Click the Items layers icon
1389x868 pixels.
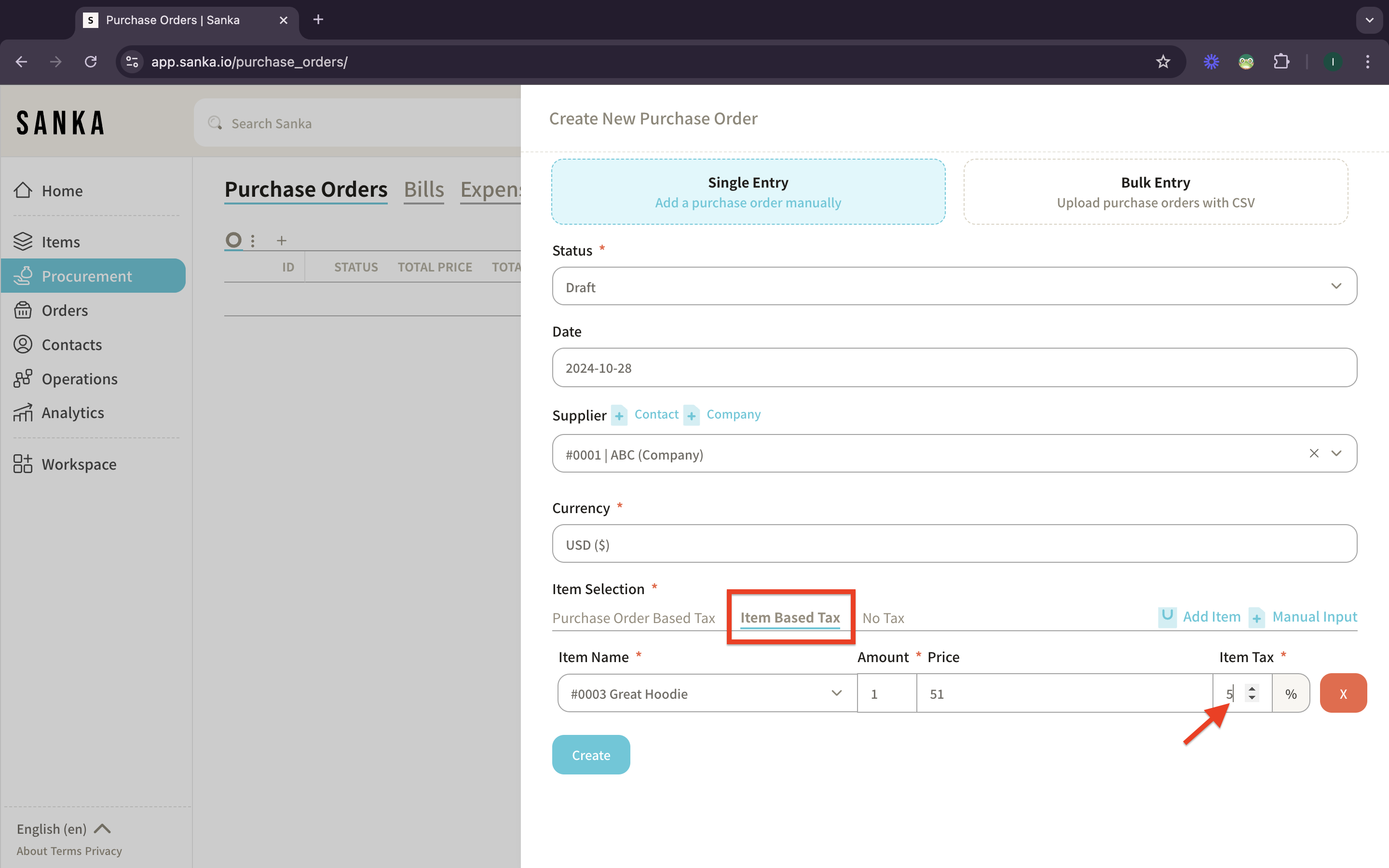[23, 242]
